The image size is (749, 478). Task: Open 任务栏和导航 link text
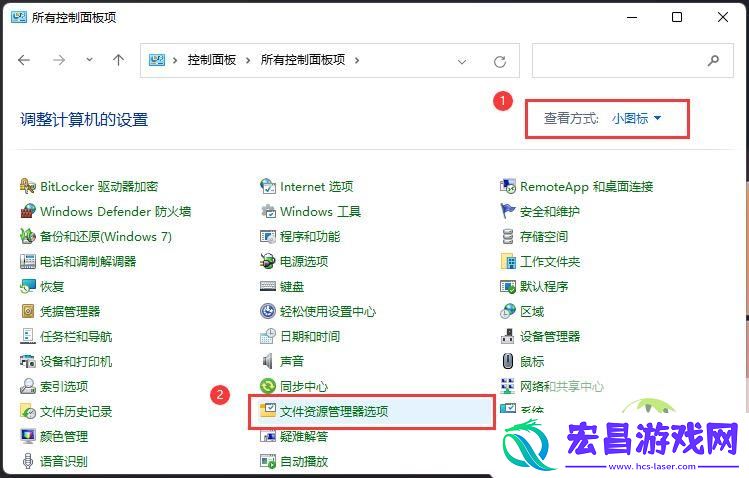[x=76, y=336]
